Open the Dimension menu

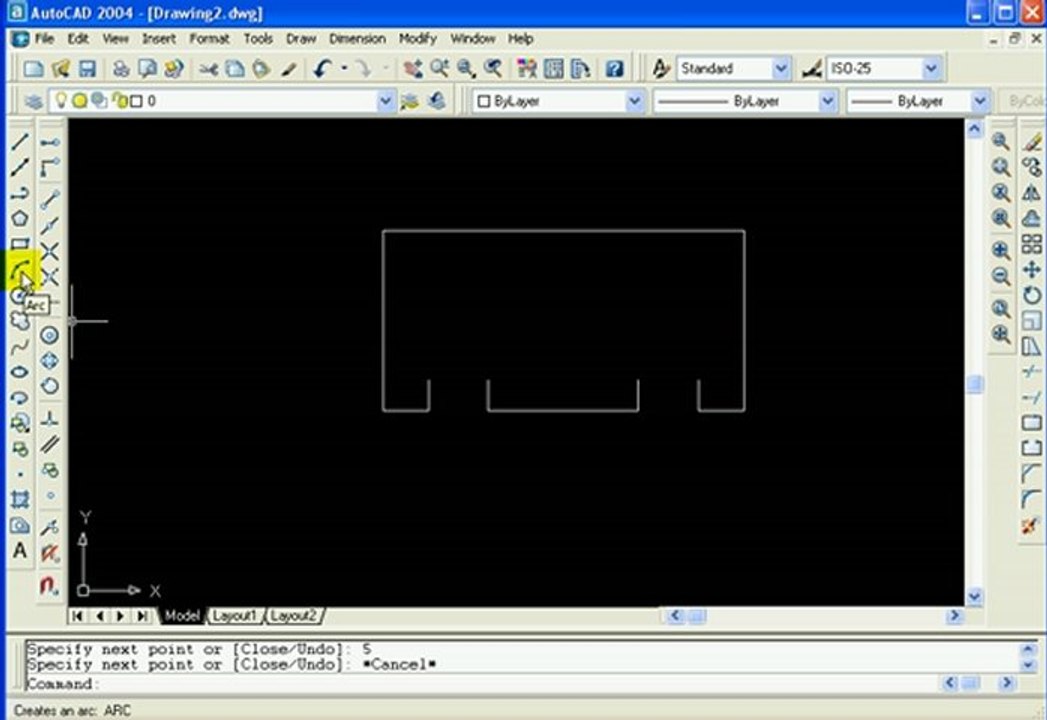(357, 39)
